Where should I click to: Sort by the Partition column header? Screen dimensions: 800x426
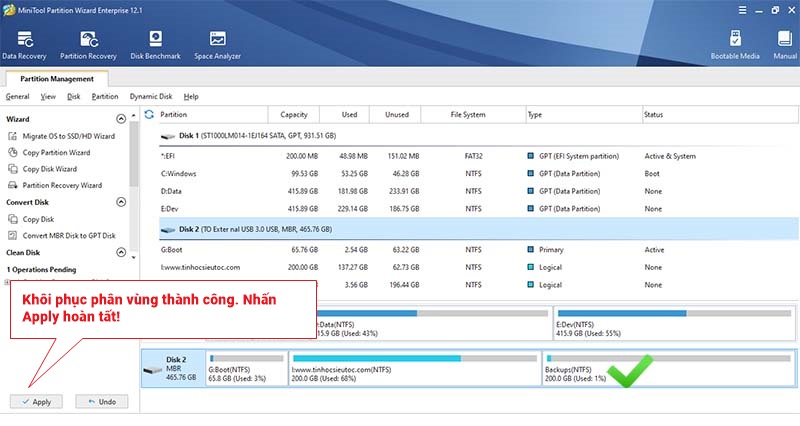tap(212, 115)
